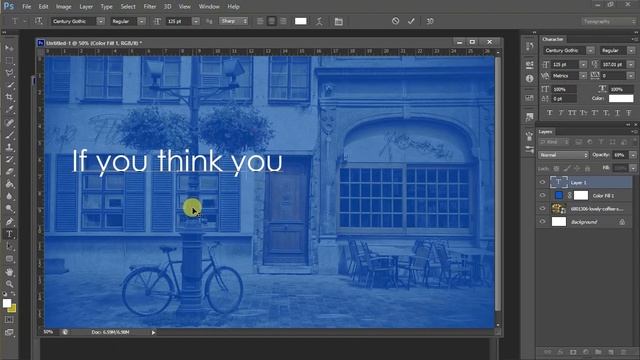Switch to the Character panel tab
This screenshot has width=640, height=360.
pos(553,39)
